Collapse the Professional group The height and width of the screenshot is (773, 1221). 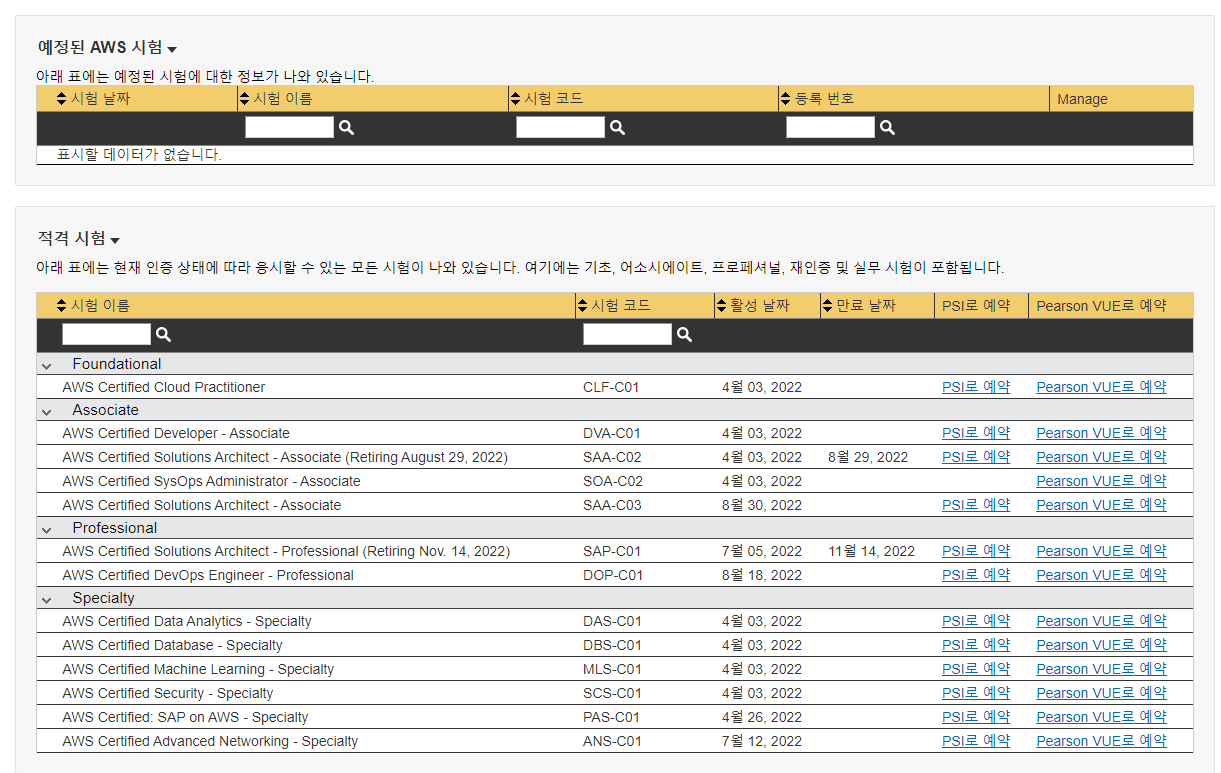tap(46, 529)
